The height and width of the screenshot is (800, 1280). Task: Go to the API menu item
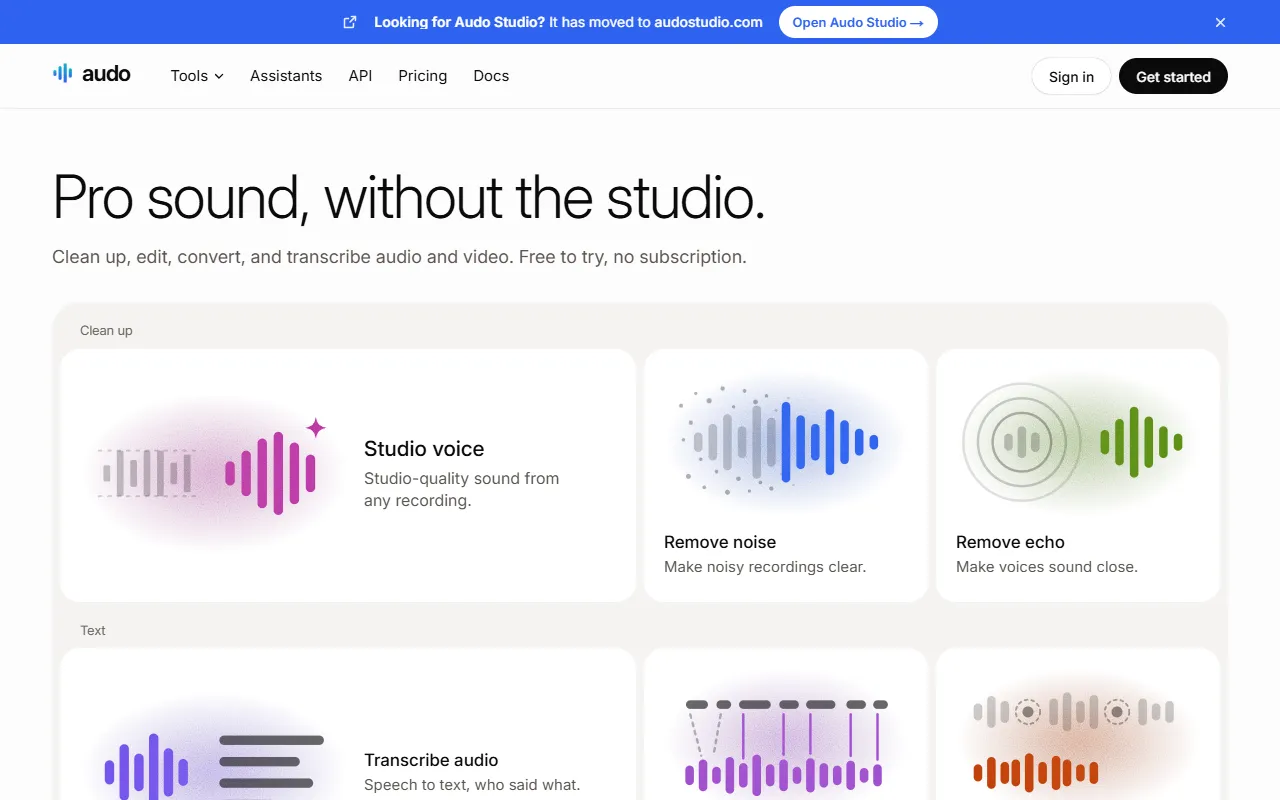[360, 76]
